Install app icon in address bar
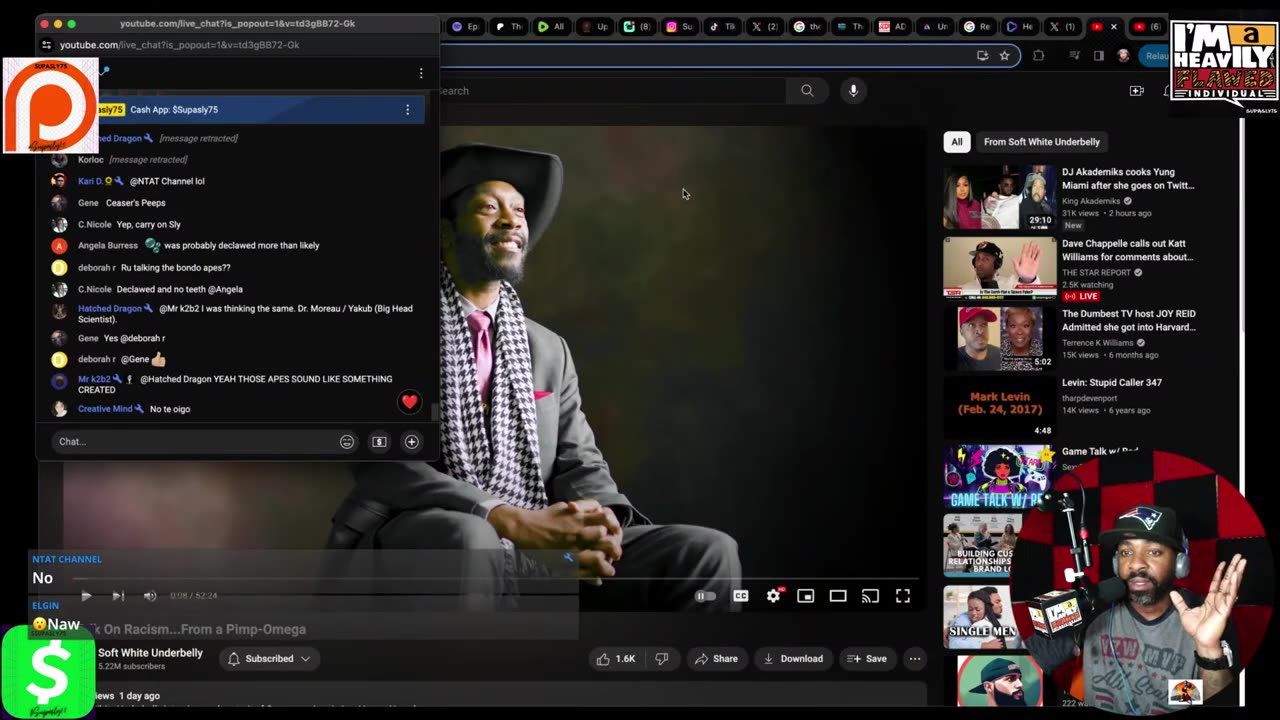Image resolution: width=1280 pixels, height=720 pixels. (x=982, y=56)
